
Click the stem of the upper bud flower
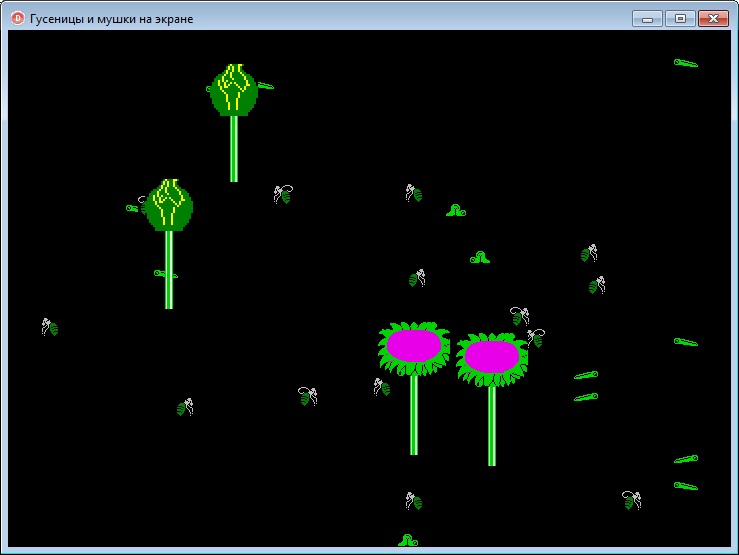[x=234, y=149]
